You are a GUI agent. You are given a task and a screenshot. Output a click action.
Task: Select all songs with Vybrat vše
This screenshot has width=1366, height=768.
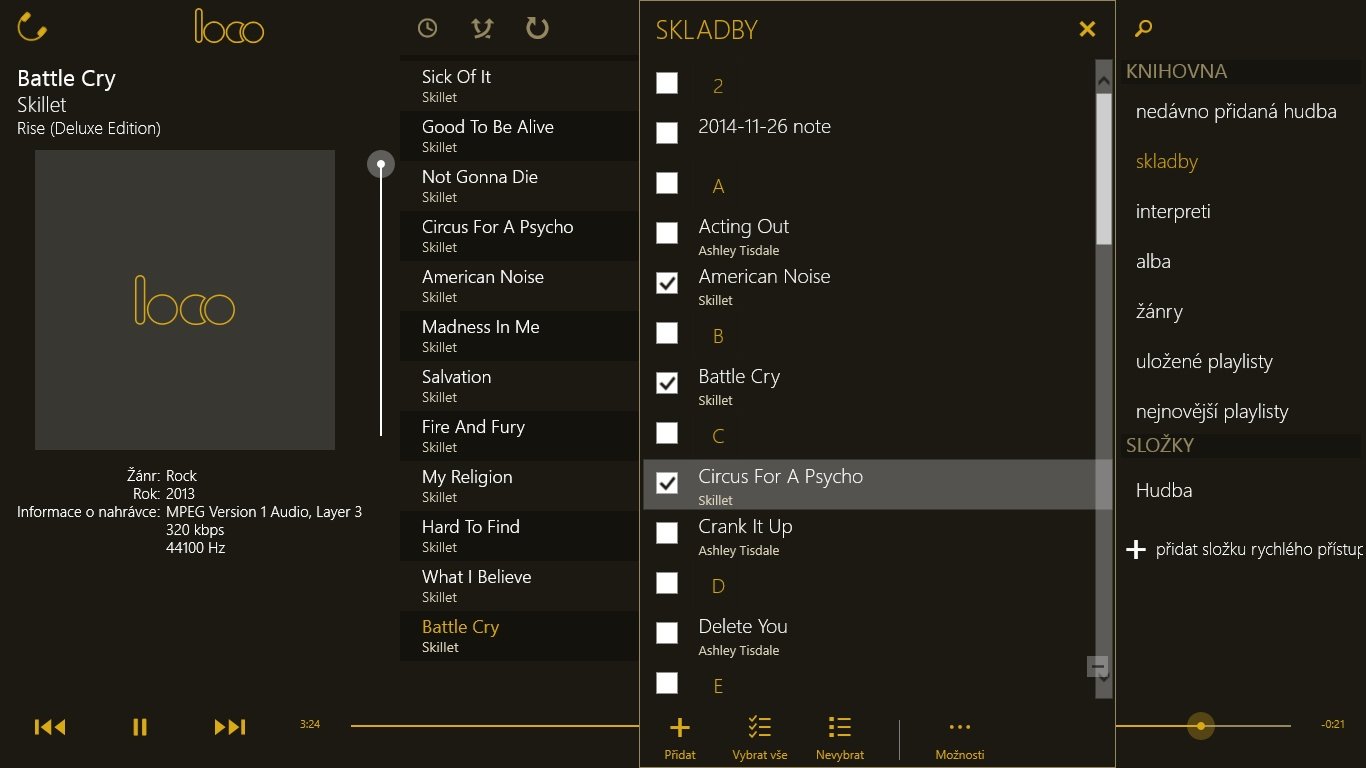coord(760,727)
